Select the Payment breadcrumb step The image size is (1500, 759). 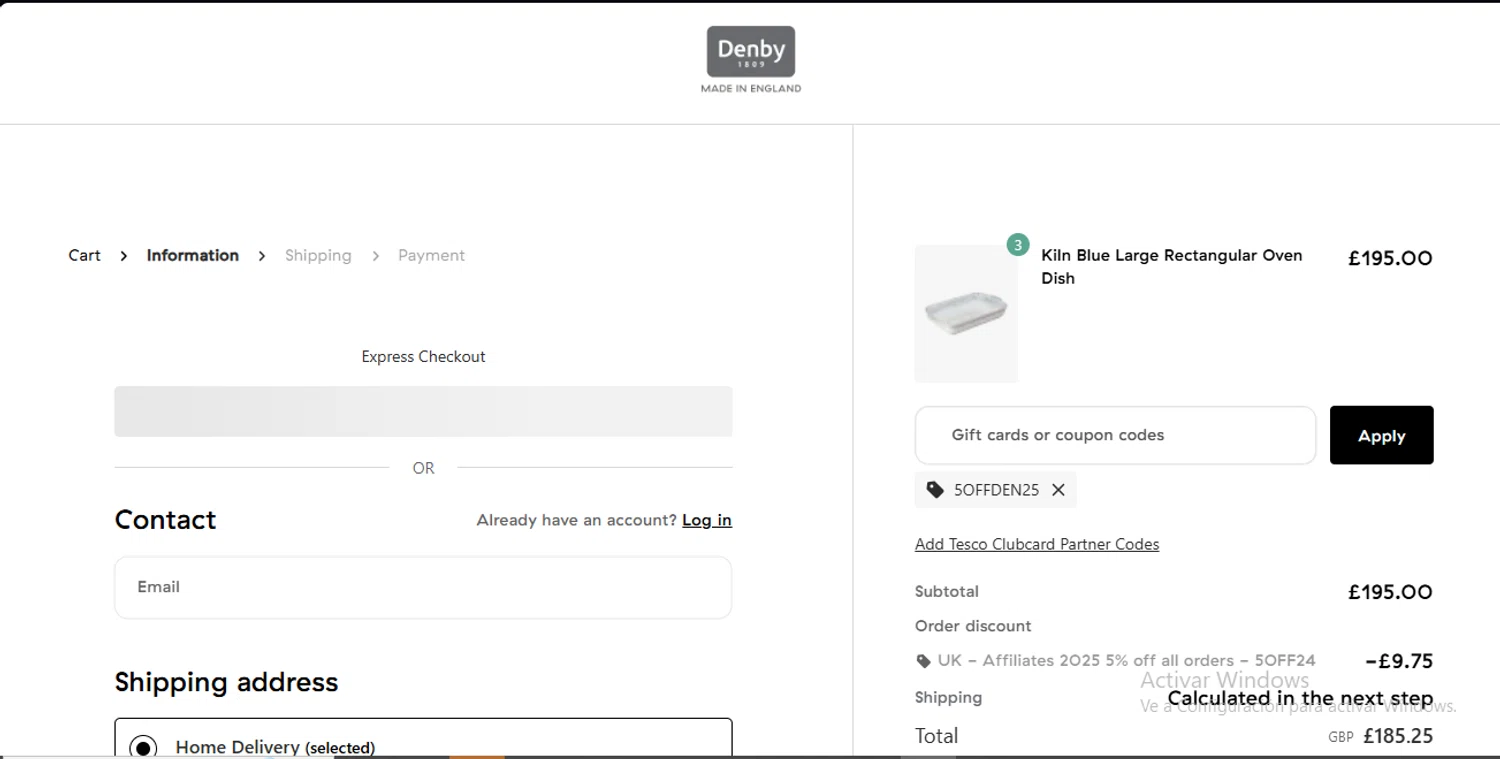431,255
